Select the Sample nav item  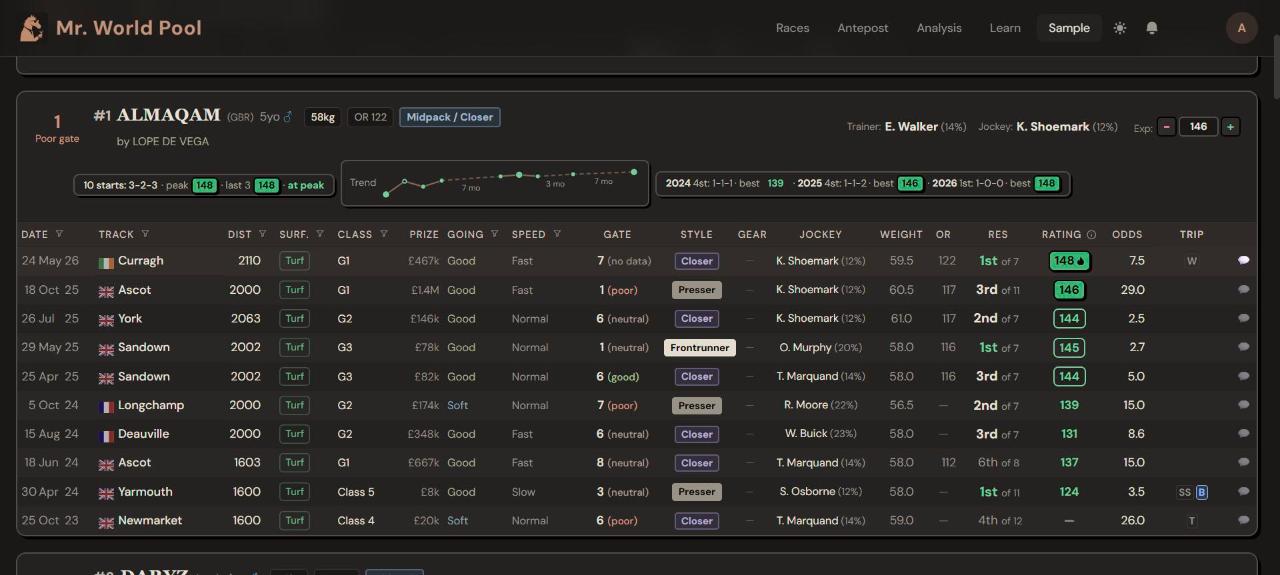click(1069, 28)
